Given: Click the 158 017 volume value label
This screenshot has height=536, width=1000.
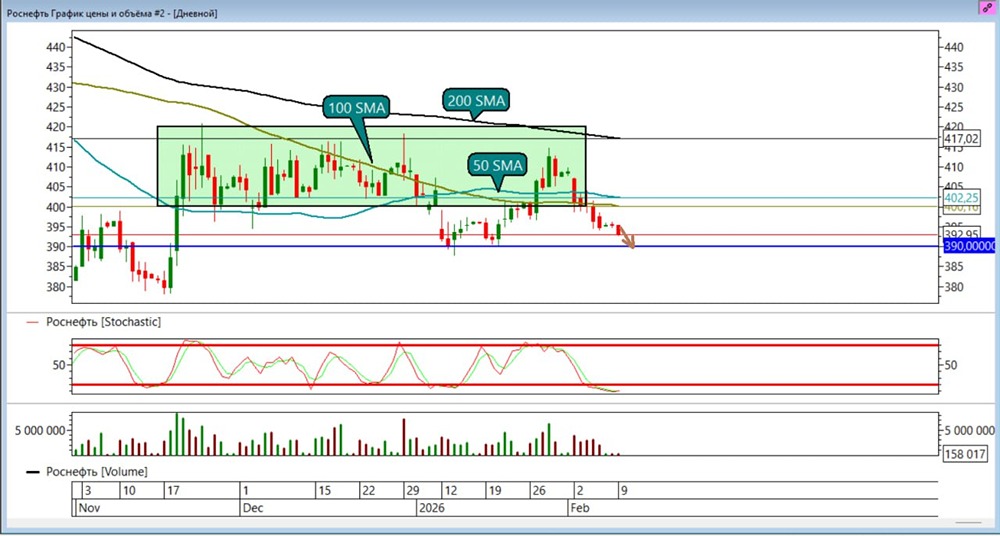Looking at the screenshot, I should point(964,452).
